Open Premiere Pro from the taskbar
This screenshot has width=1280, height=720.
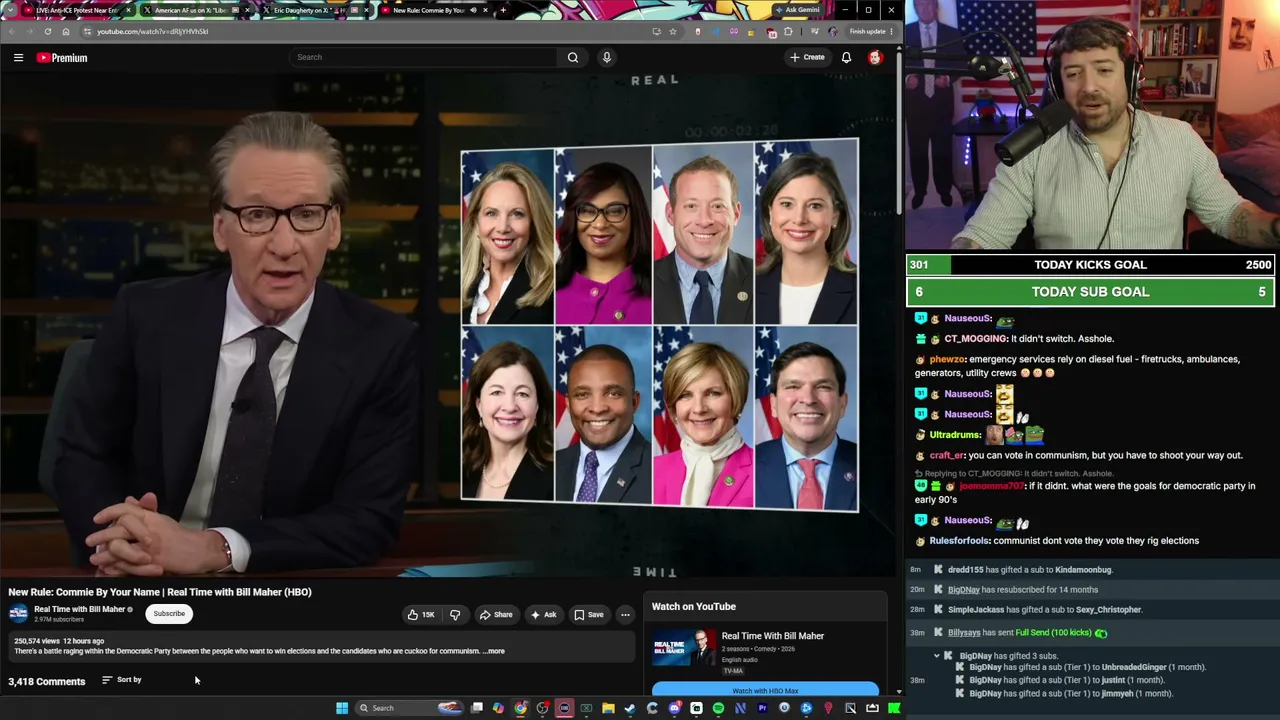pyautogui.click(x=762, y=708)
